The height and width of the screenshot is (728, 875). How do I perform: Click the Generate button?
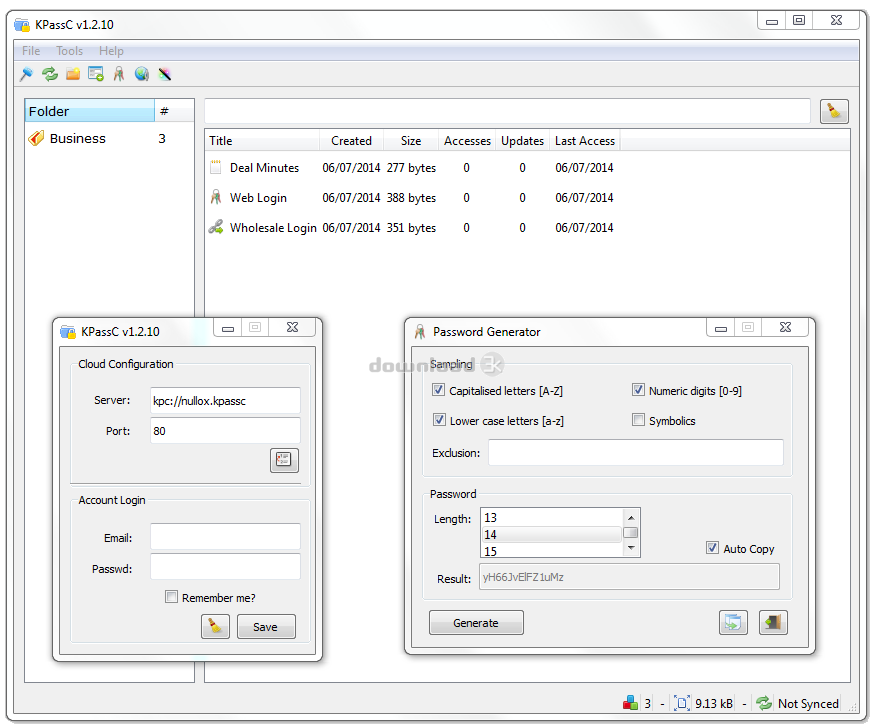click(x=476, y=623)
